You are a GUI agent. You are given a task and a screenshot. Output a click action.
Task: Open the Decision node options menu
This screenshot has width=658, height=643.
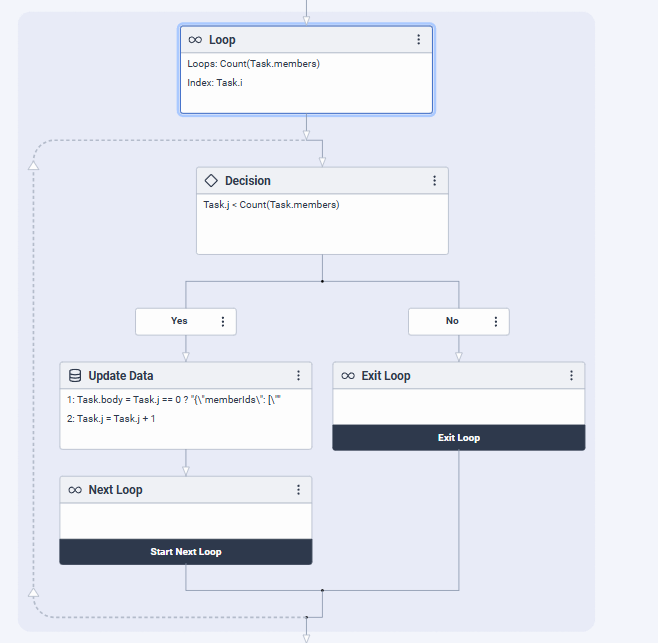pos(434,181)
